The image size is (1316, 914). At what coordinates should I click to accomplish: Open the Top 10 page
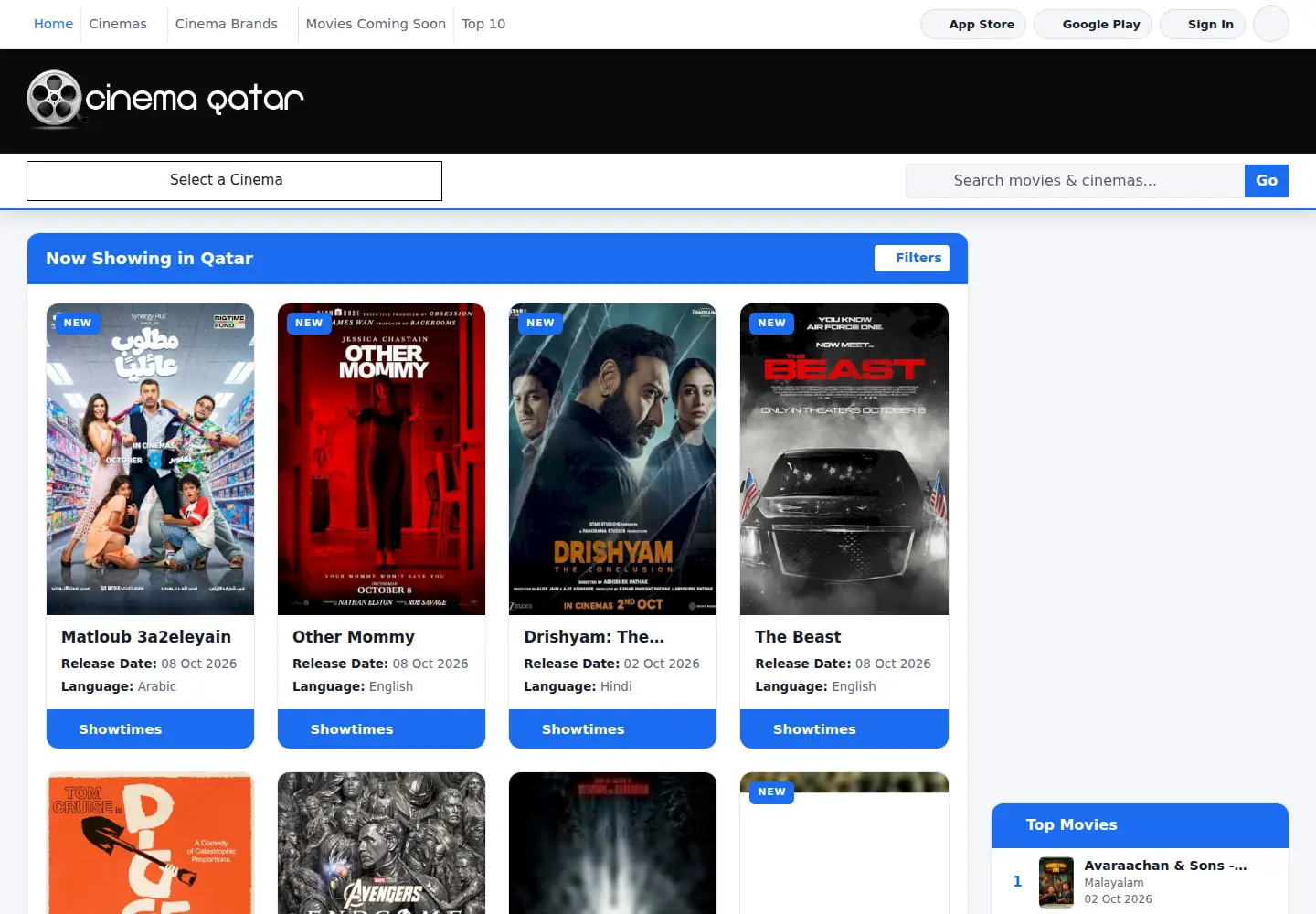click(x=483, y=24)
